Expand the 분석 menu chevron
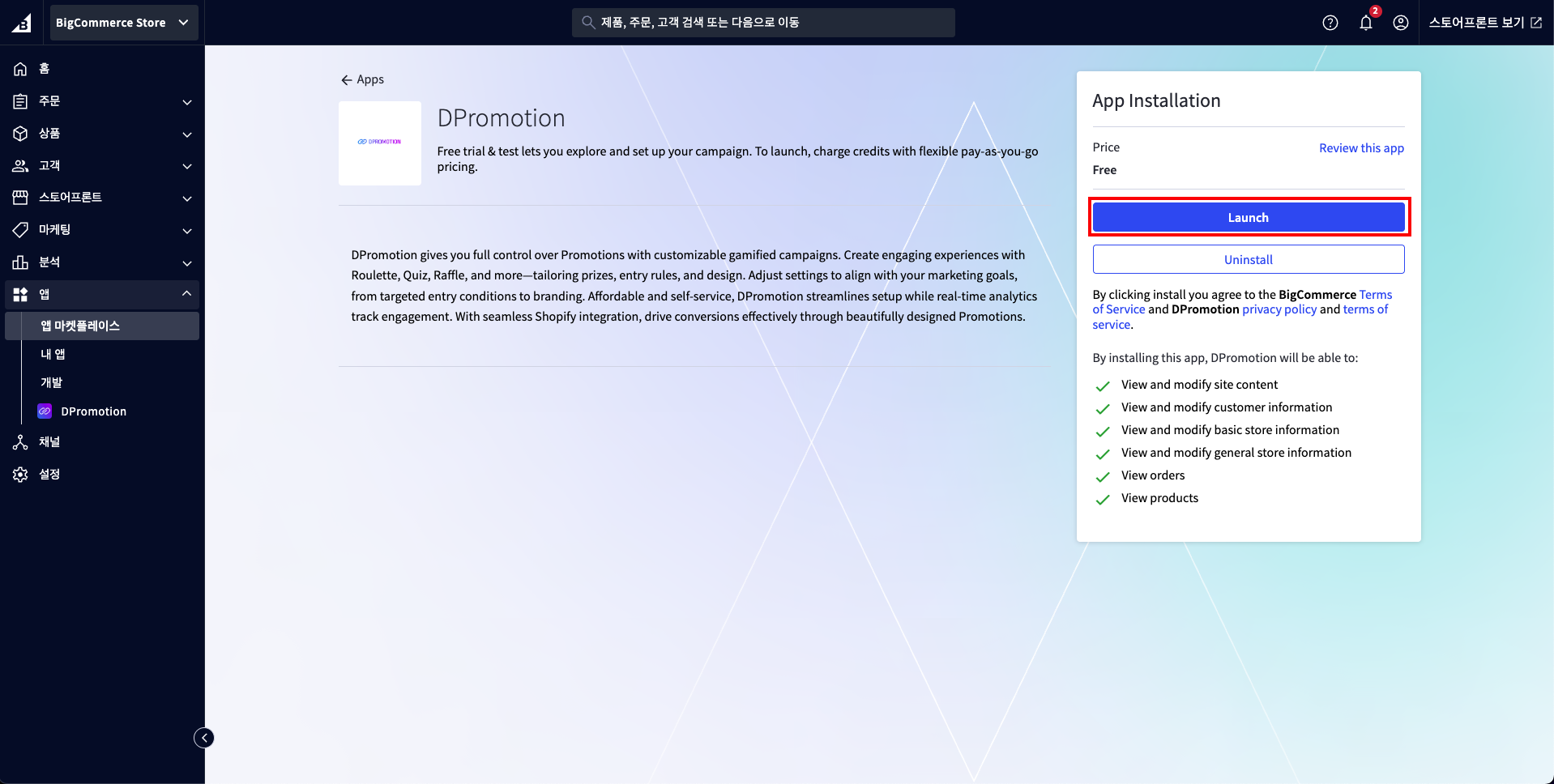The height and width of the screenshot is (784, 1554). point(187,263)
